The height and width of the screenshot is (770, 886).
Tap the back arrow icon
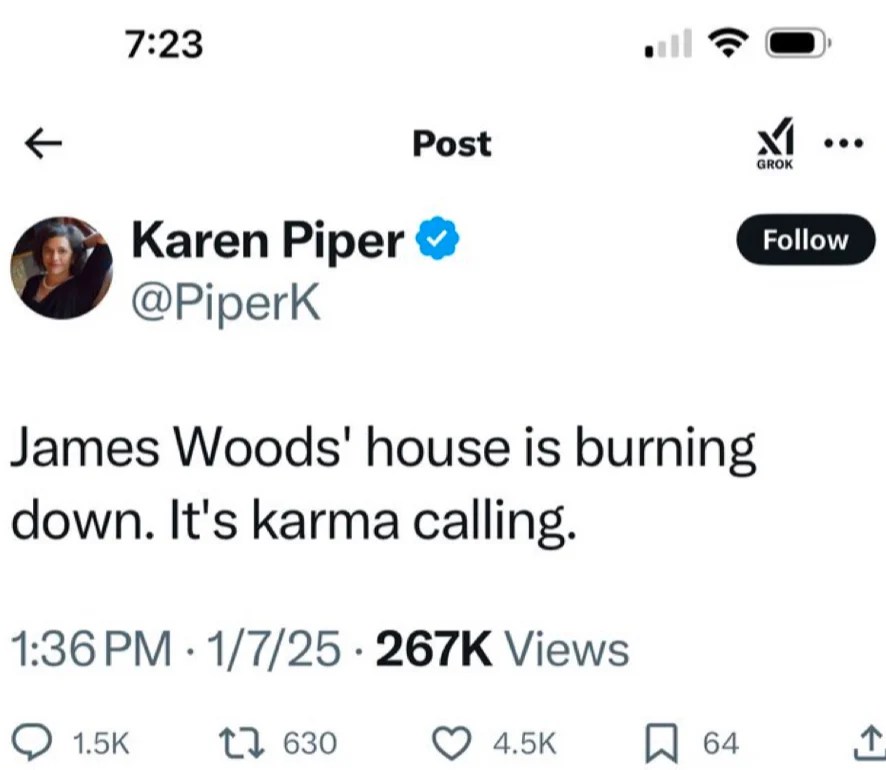(44, 143)
